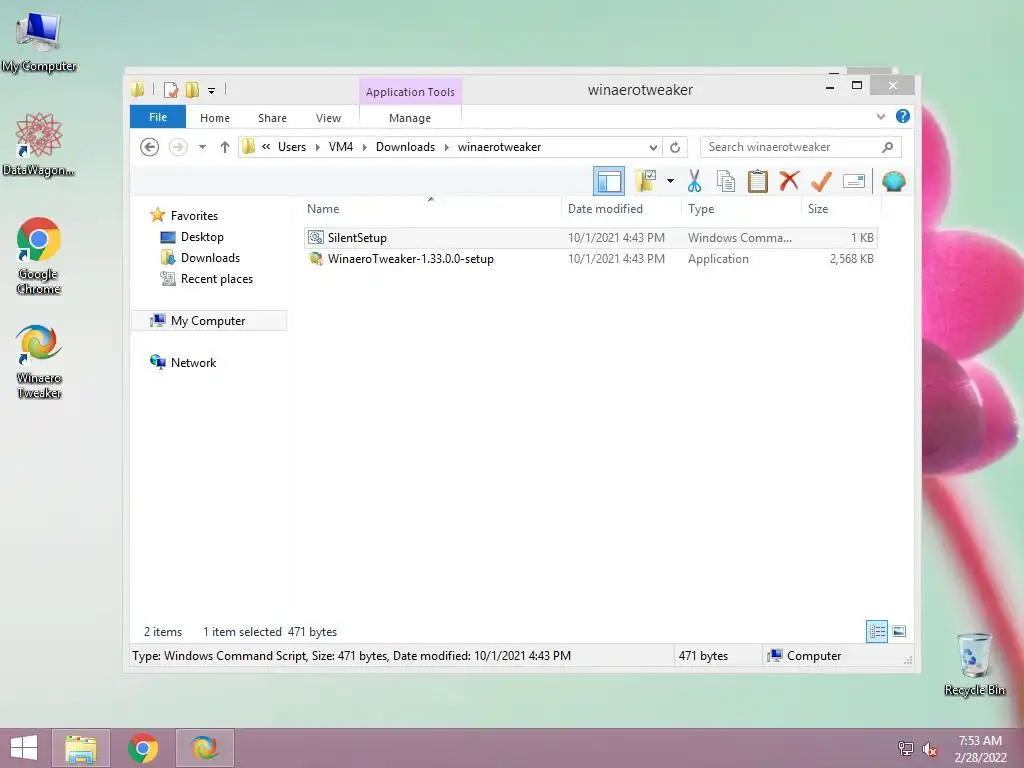The height and width of the screenshot is (768, 1024).
Task: Open the Manage ribbon tab
Action: click(409, 118)
